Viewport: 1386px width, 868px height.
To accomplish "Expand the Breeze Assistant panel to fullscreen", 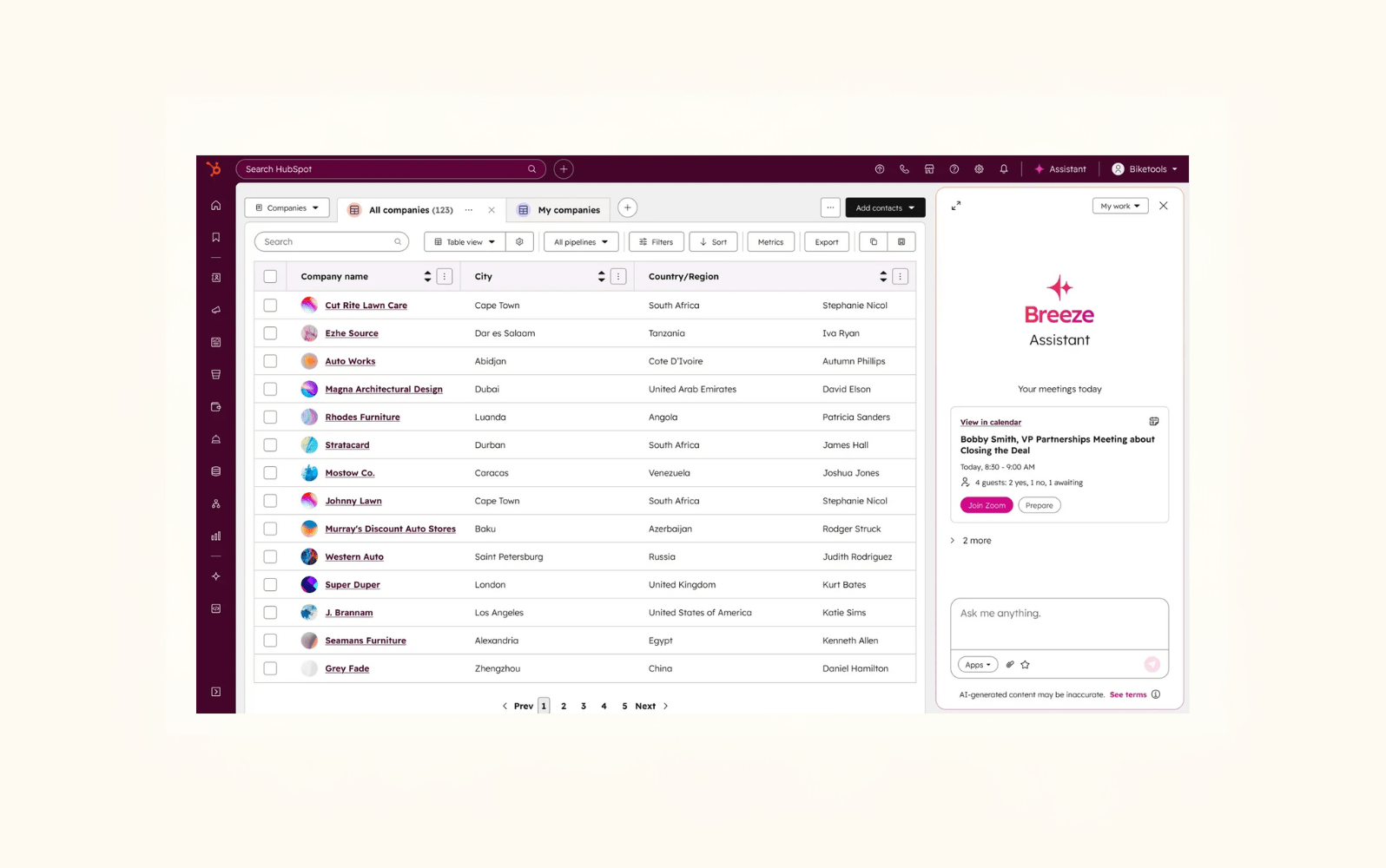I will pyautogui.click(x=956, y=206).
